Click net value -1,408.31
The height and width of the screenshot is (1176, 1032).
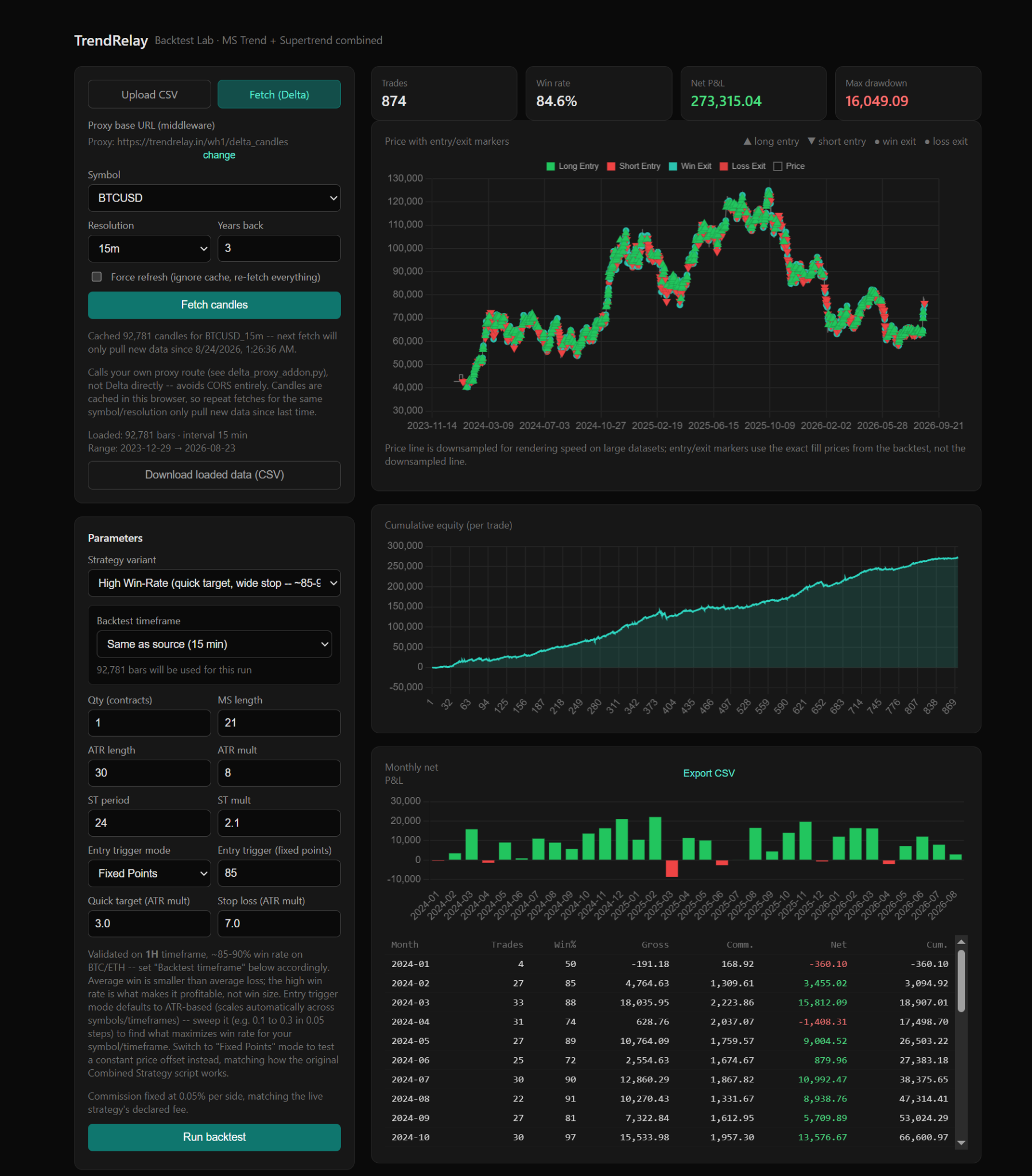[x=822, y=1022]
